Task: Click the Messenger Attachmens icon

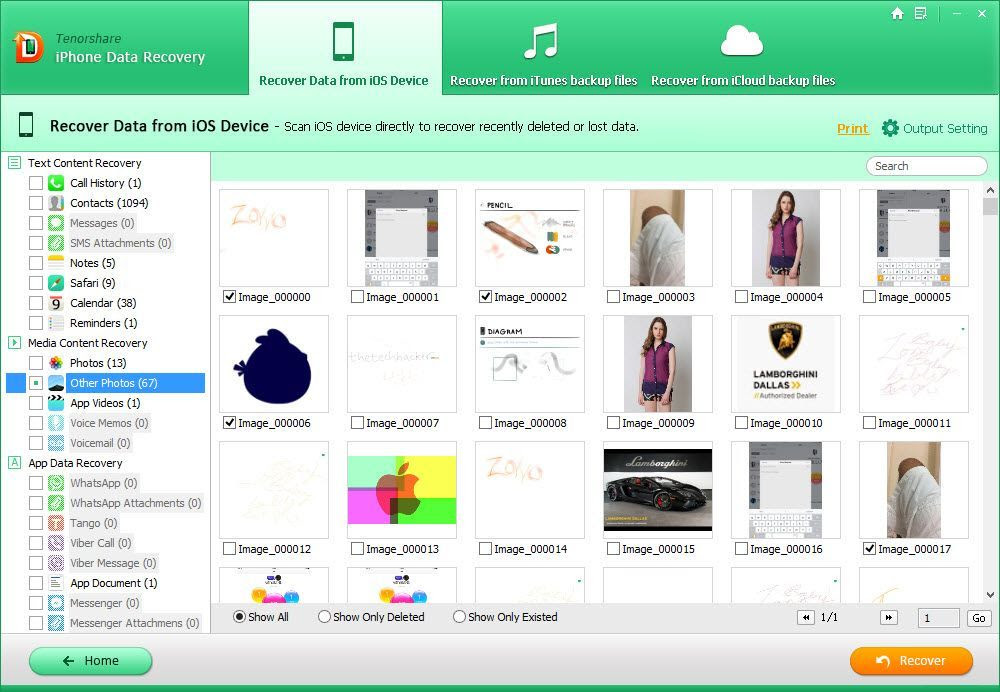Action: 56,622
